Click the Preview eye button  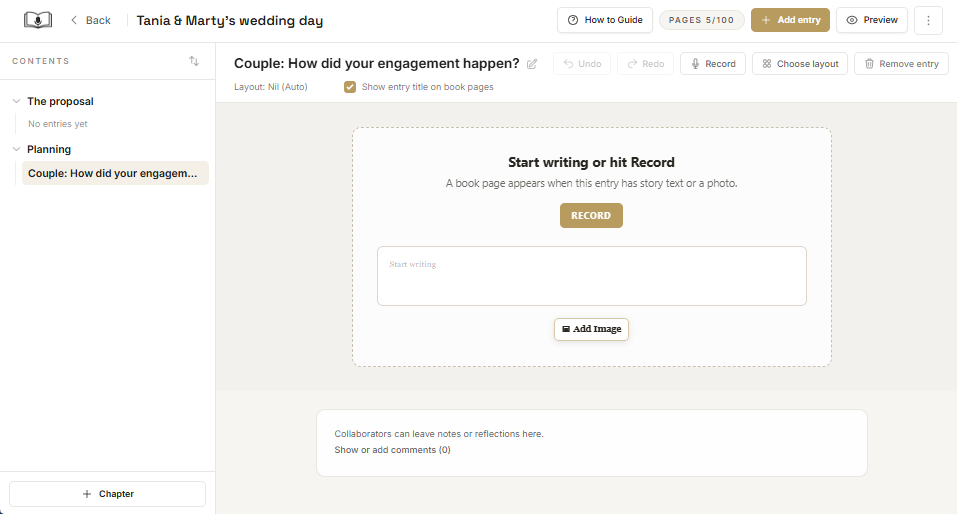pyautogui.click(x=872, y=20)
